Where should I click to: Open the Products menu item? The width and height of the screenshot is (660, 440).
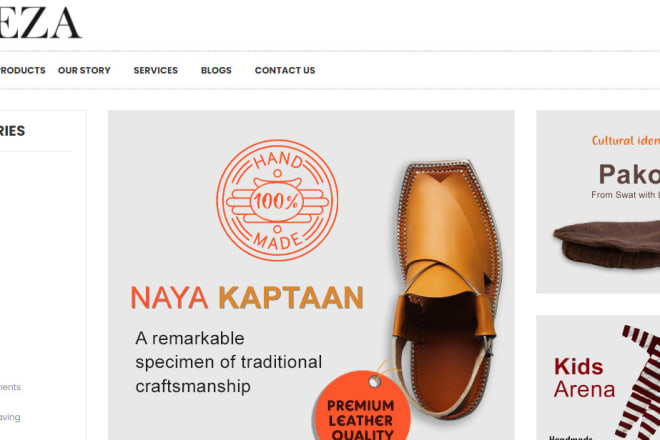(22, 70)
